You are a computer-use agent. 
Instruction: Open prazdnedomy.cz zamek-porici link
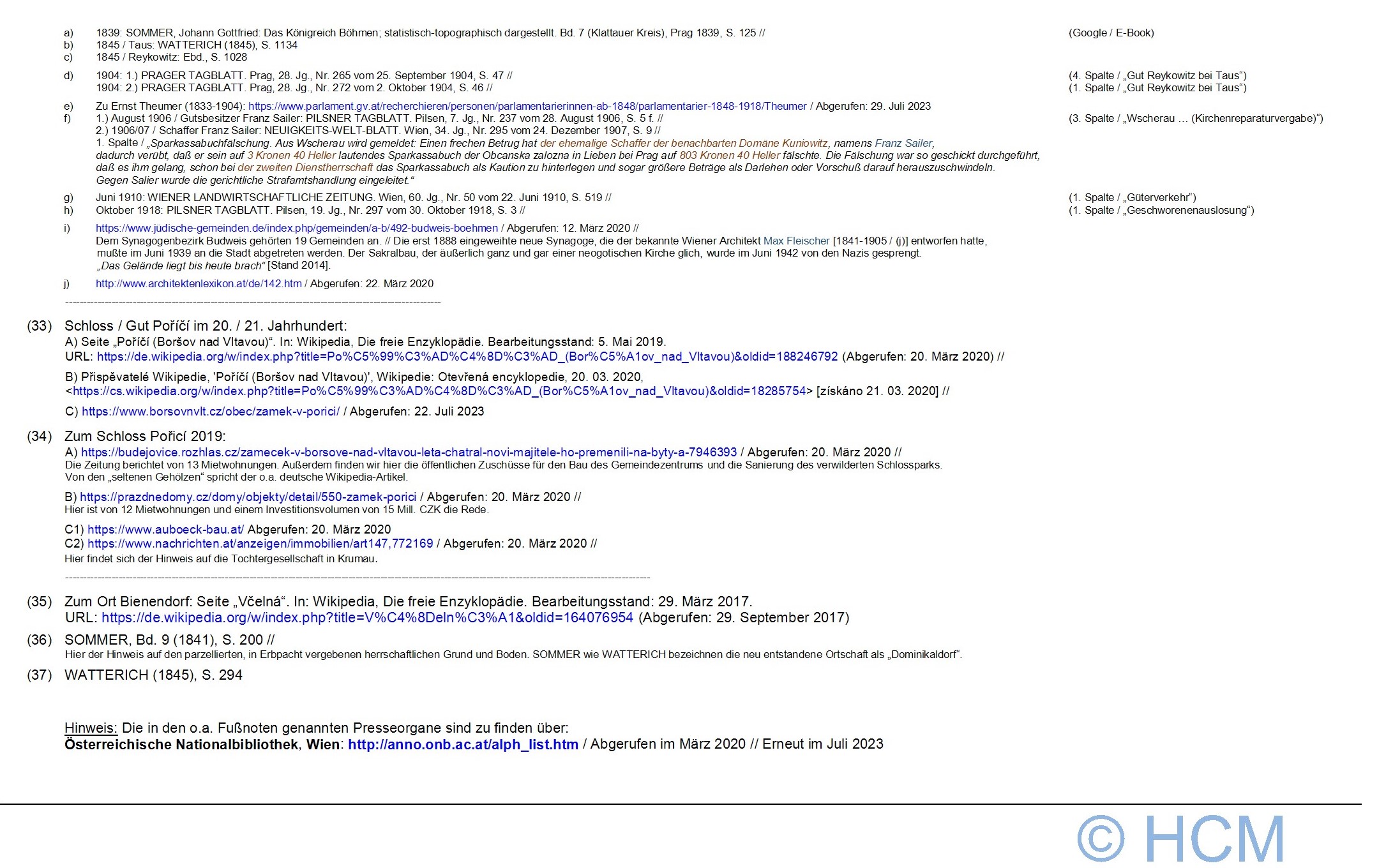[x=248, y=497]
